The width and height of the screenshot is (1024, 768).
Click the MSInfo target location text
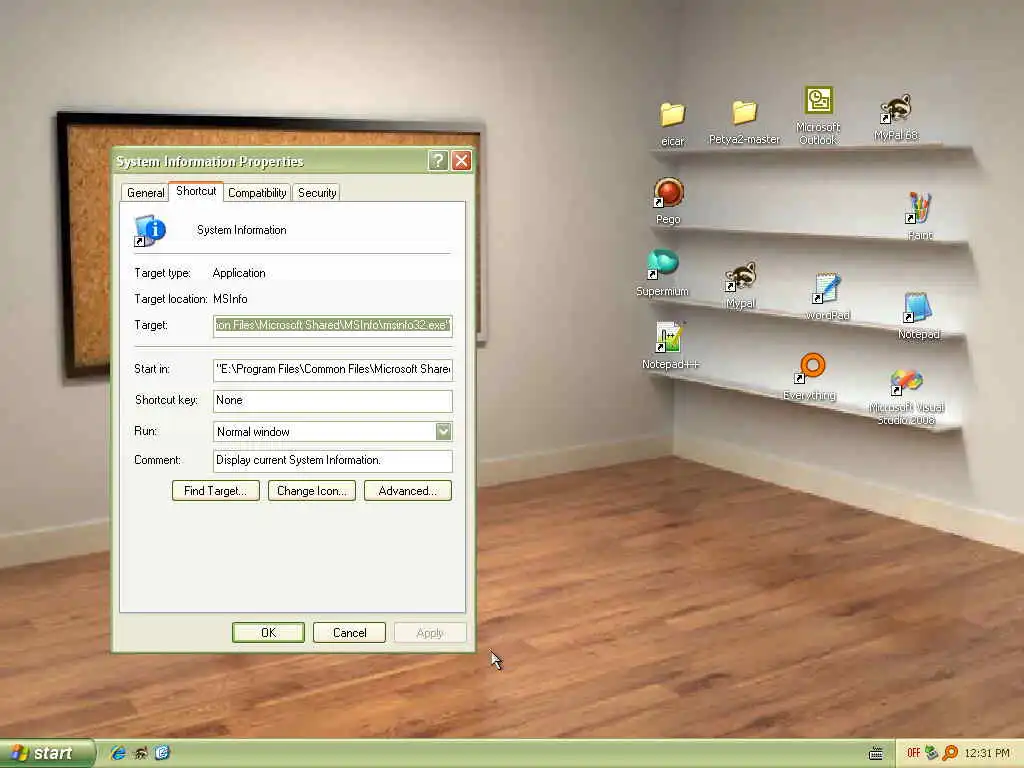tap(231, 299)
